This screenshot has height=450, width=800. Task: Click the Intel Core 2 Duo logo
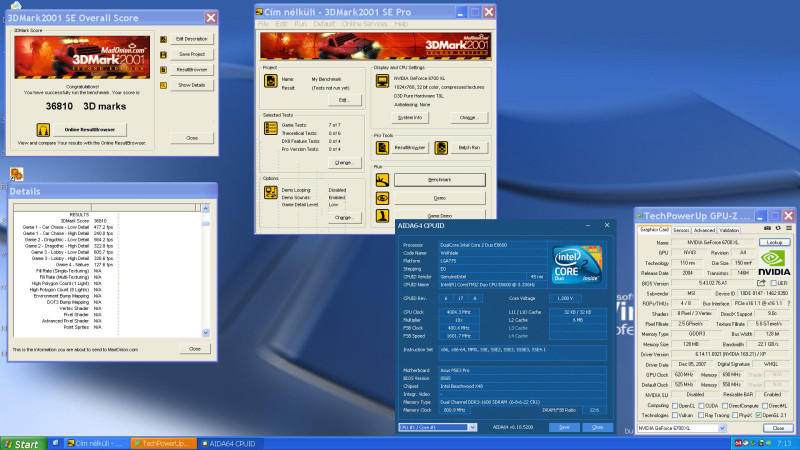[577, 264]
